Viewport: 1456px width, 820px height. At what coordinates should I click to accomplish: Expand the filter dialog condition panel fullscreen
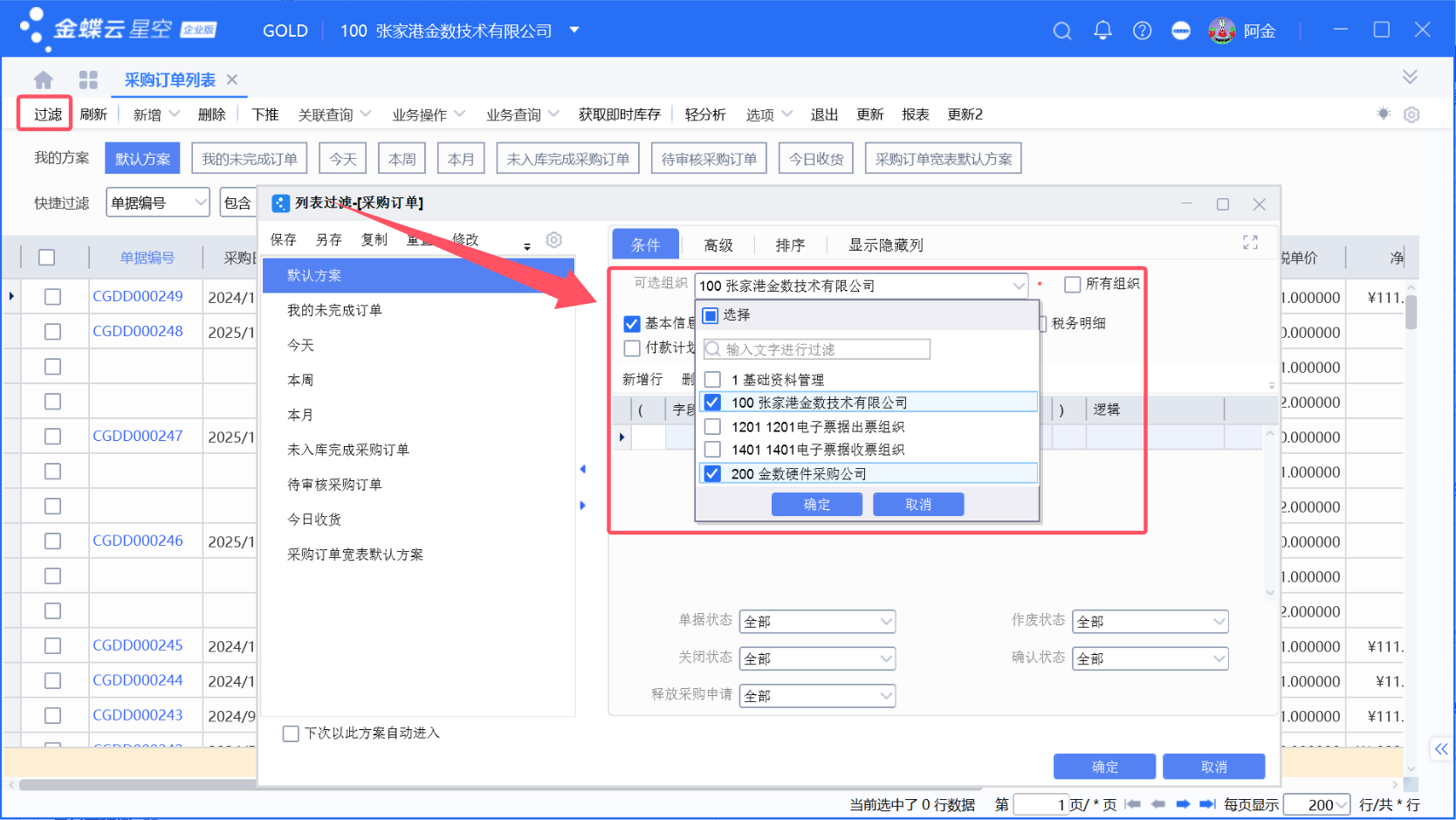point(1250,243)
